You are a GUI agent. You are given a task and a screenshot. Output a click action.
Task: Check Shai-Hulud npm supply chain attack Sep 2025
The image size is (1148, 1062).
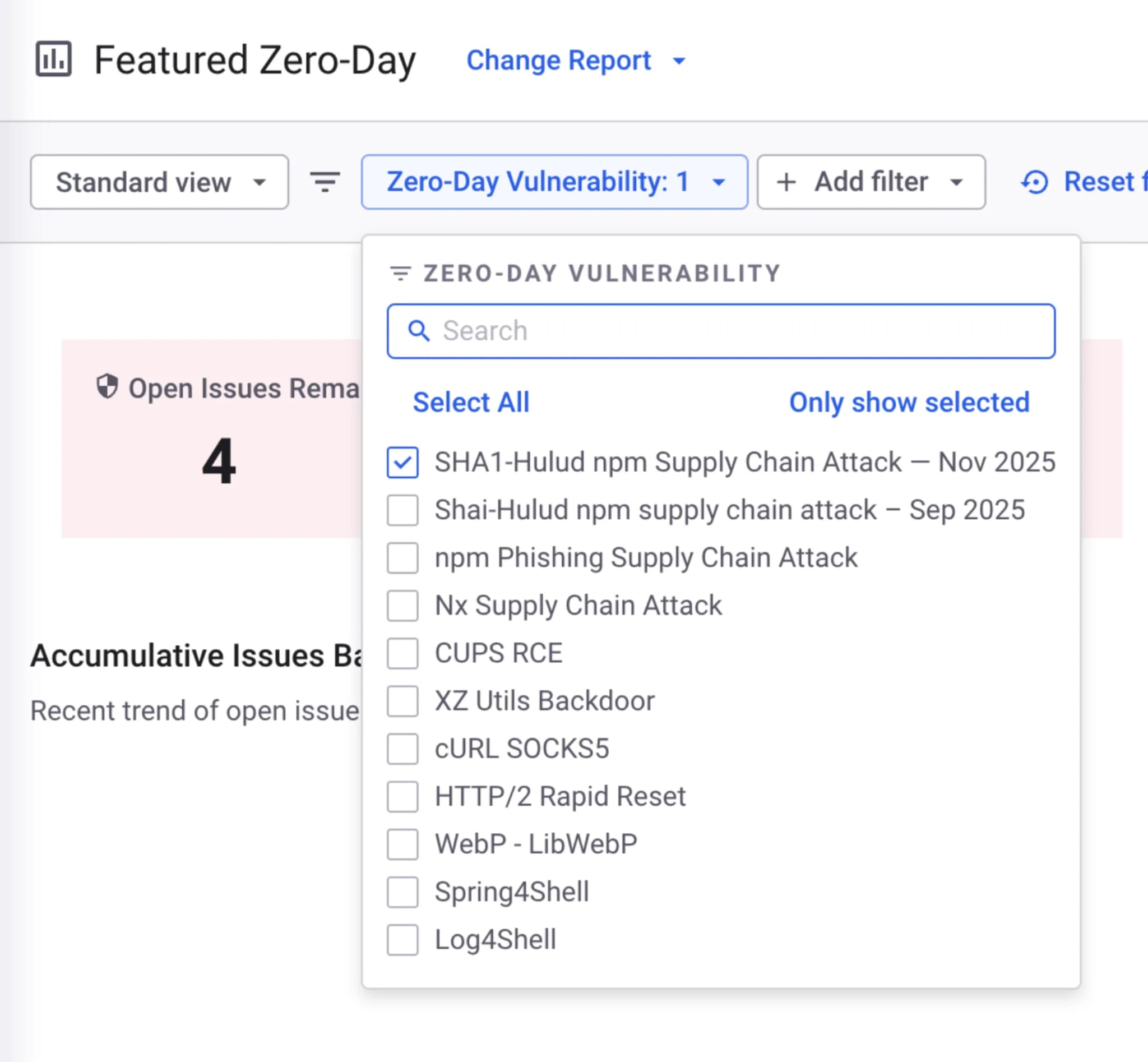(403, 510)
